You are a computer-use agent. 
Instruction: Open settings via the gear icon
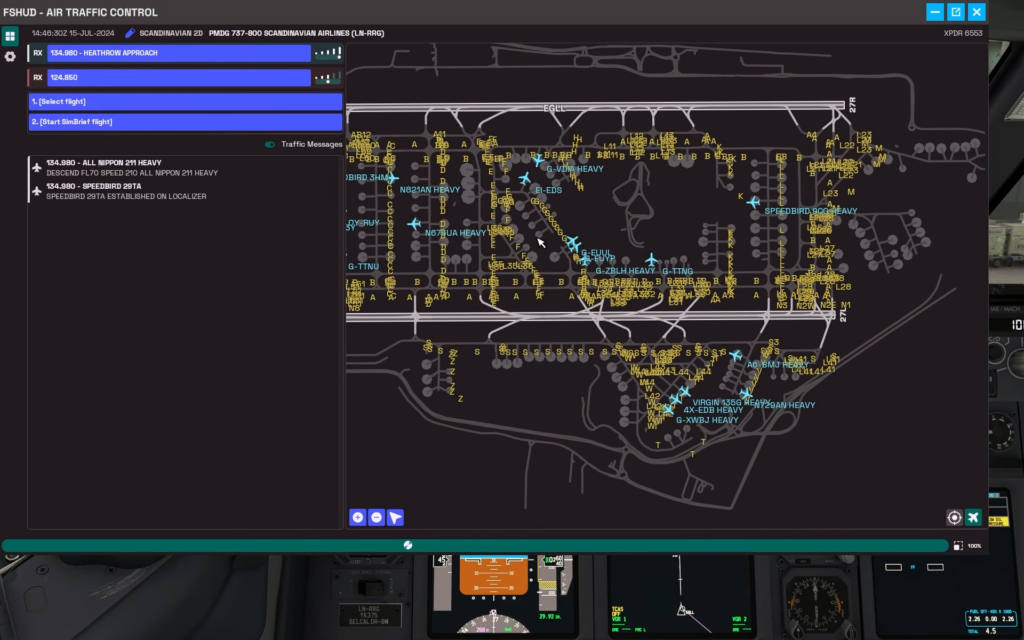point(10,56)
